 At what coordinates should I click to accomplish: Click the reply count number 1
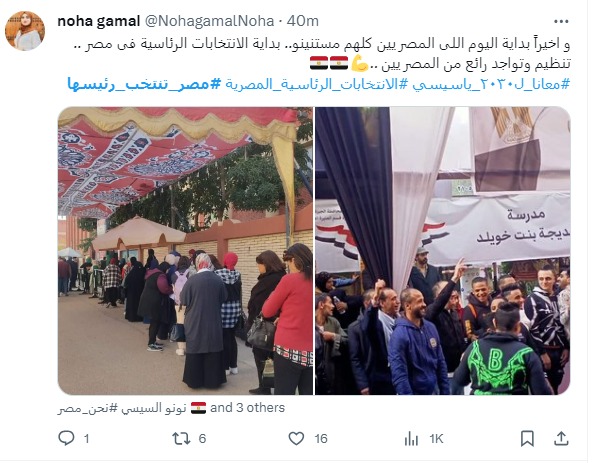(x=86, y=439)
